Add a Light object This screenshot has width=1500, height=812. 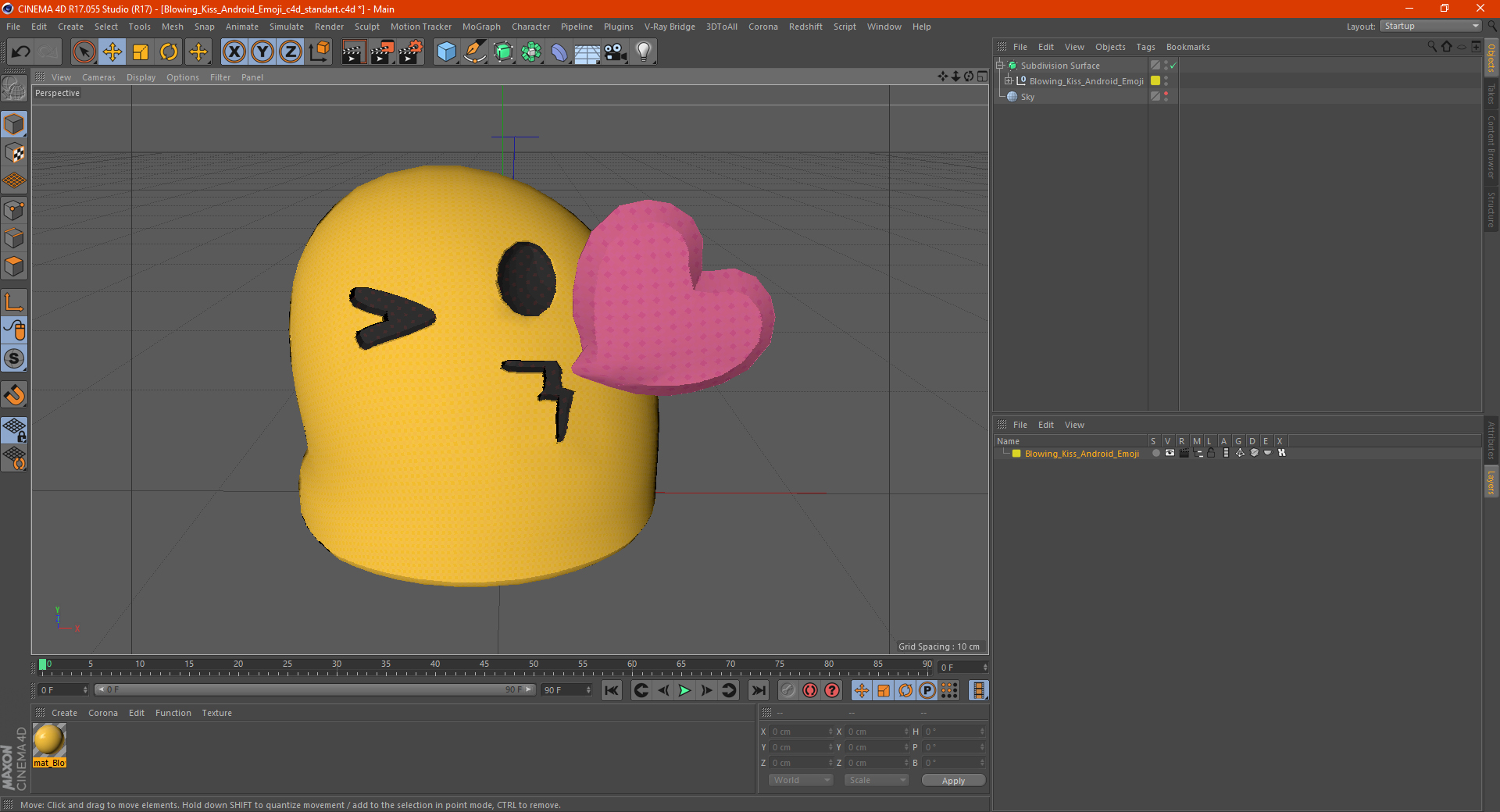[644, 52]
